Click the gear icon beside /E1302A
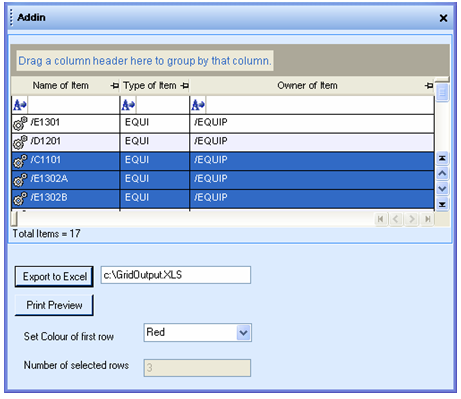The height and width of the screenshot is (399, 461). [x=20, y=180]
